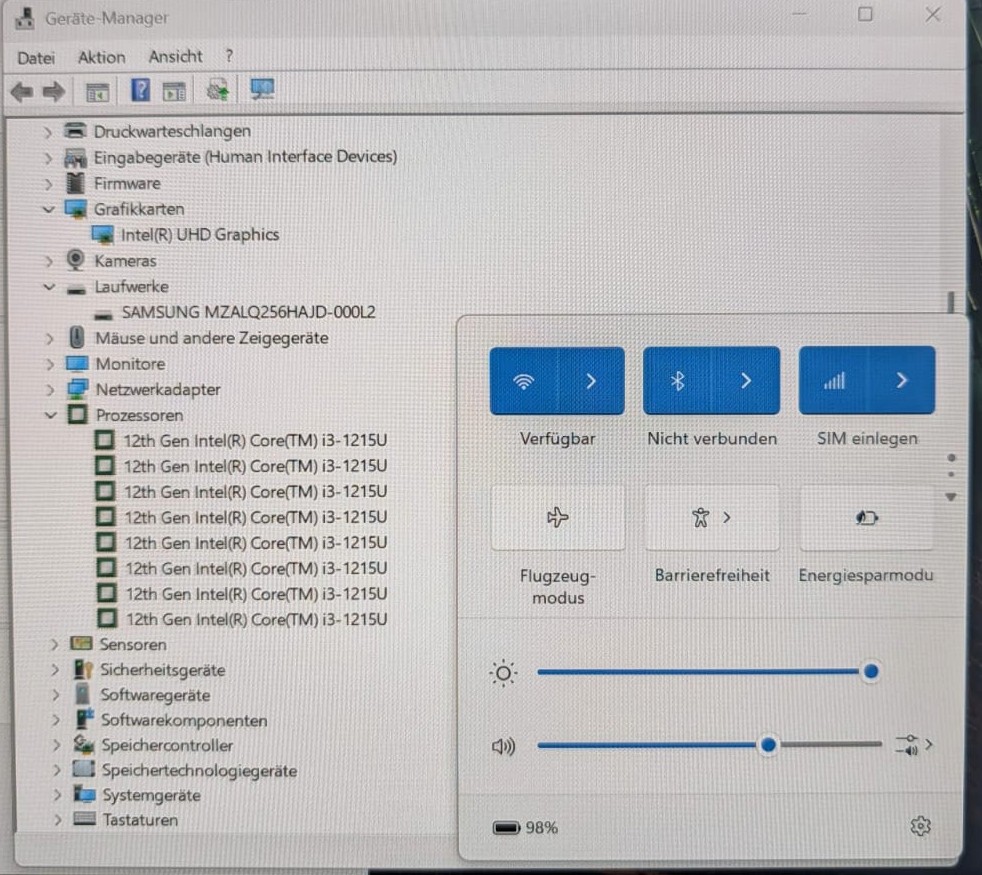Expand the Netzwerkadapter category

[x=49, y=390]
